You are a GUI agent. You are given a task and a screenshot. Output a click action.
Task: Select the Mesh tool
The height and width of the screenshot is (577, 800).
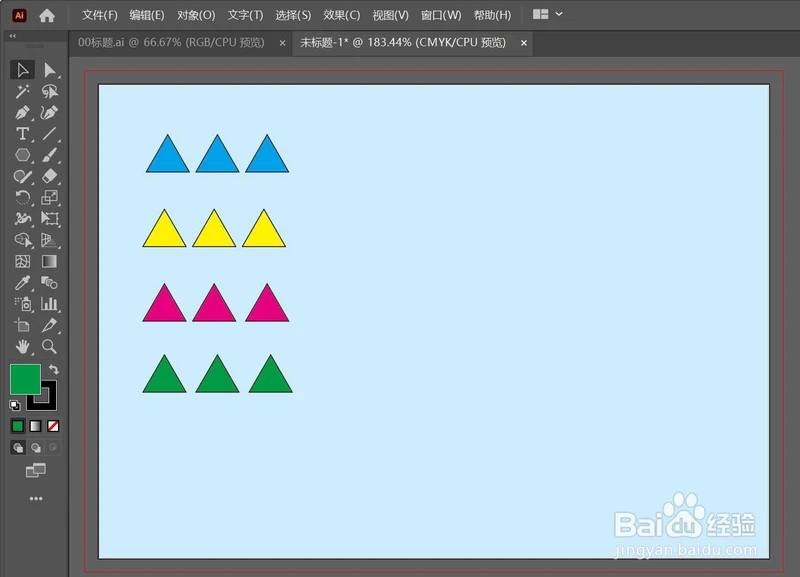pyautogui.click(x=22, y=262)
